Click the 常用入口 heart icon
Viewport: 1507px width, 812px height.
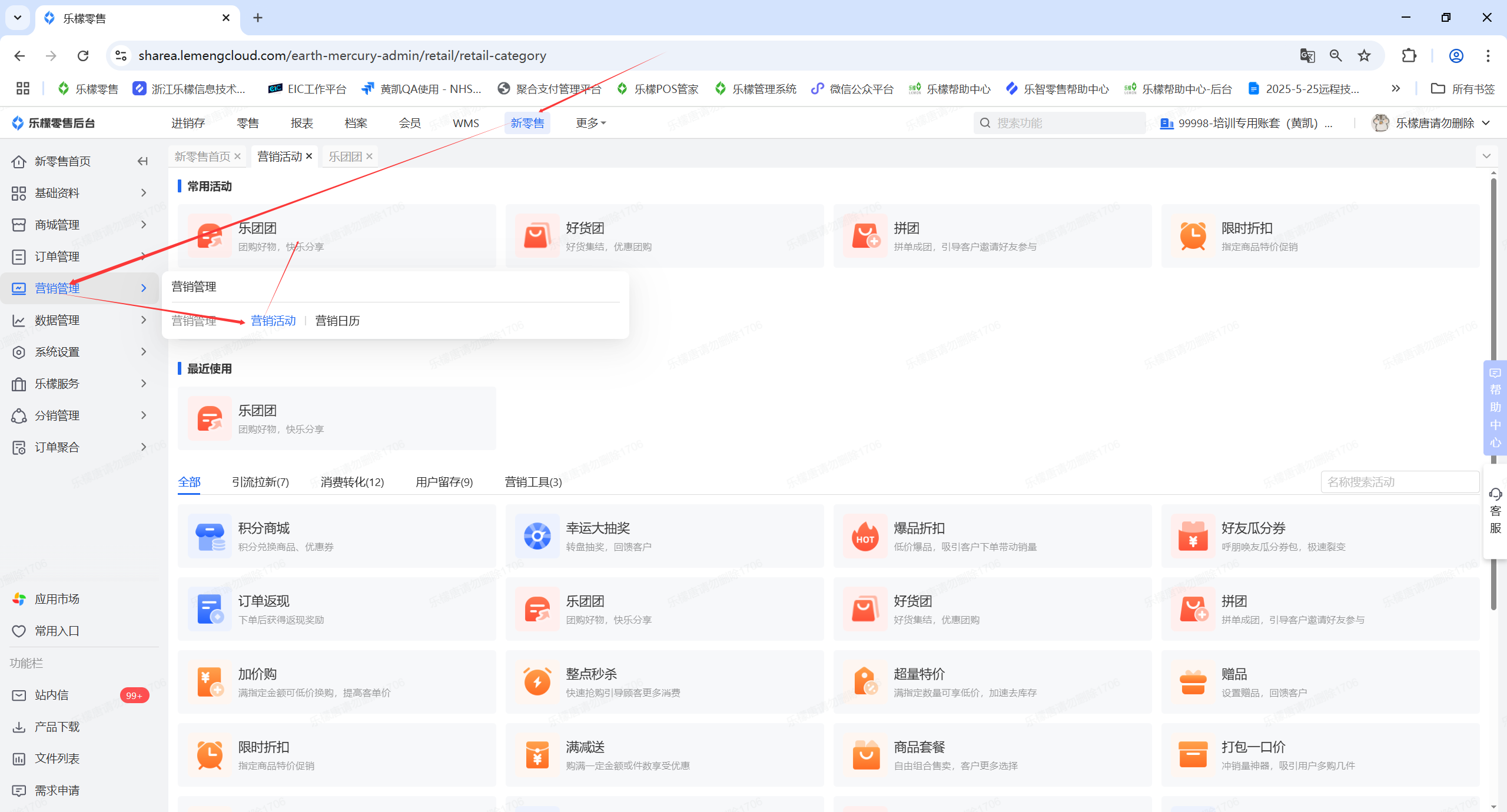(x=19, y=631)
